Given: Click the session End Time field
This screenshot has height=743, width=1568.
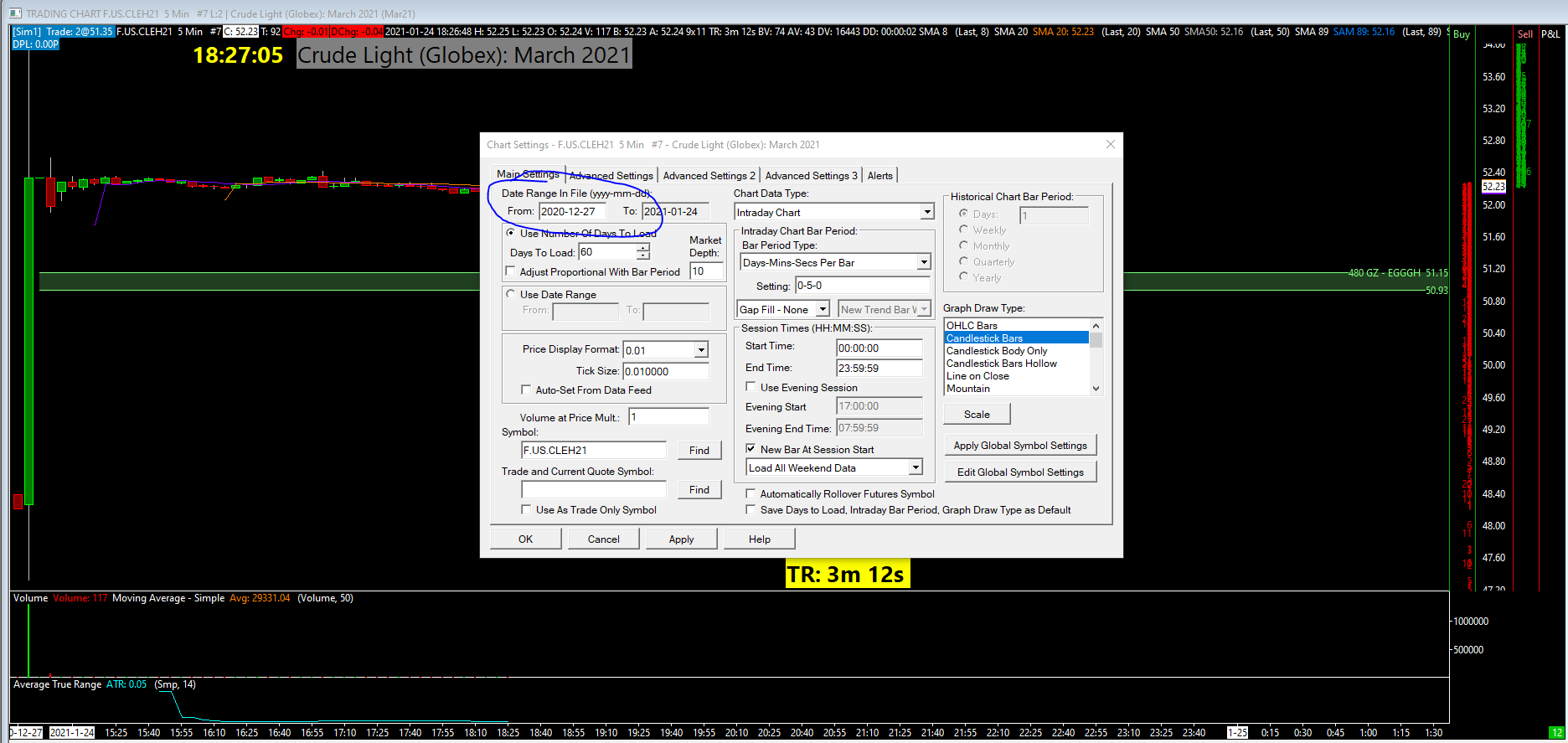Looking at the screenshot, I should point(879,368).
